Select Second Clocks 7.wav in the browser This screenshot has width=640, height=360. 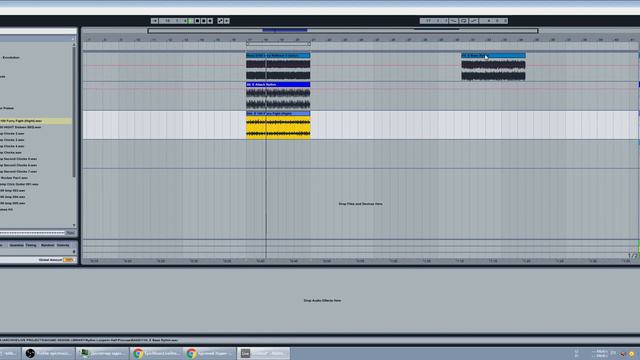coord(18,171)
